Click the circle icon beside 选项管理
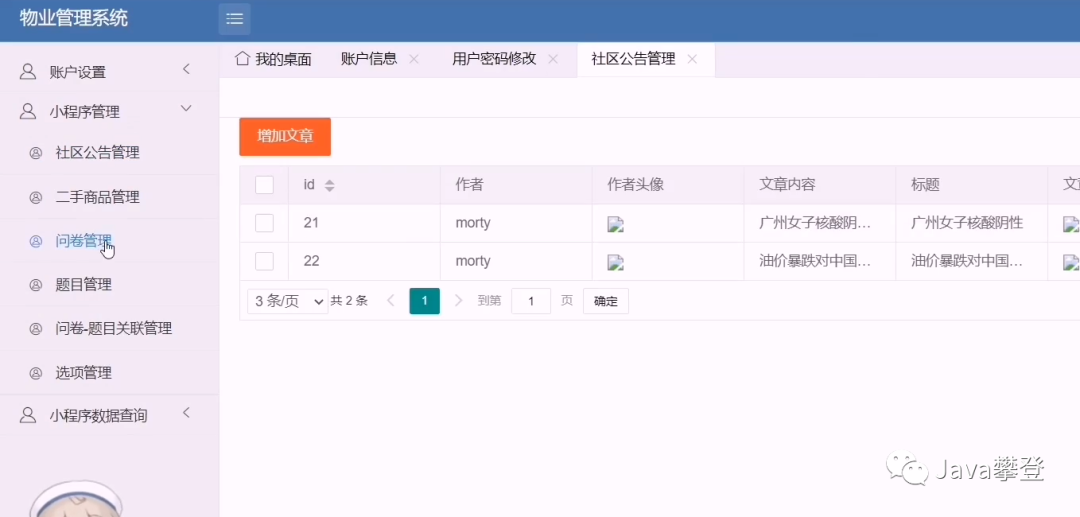The width and height of the screenshot is (1080, 517). click(36, 373)
